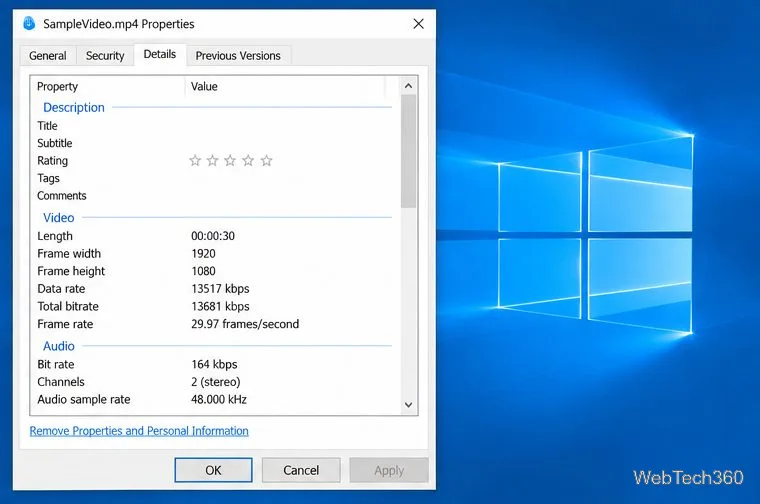The height and width of the screenshot is (504, 760).
Task: Select the Frame height value 1080
Action: point(203,271)
